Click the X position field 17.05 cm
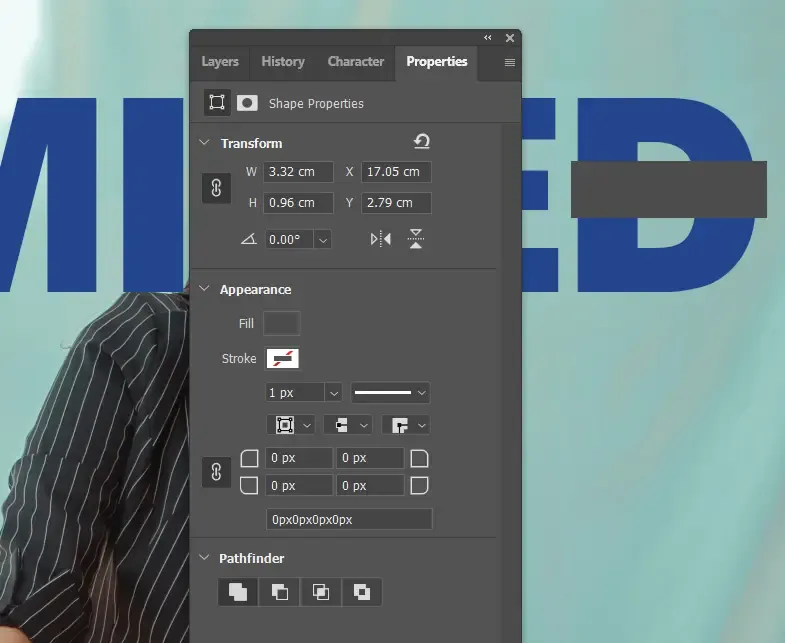The width and height of the screenshot is (785, 643). point(397,172)
